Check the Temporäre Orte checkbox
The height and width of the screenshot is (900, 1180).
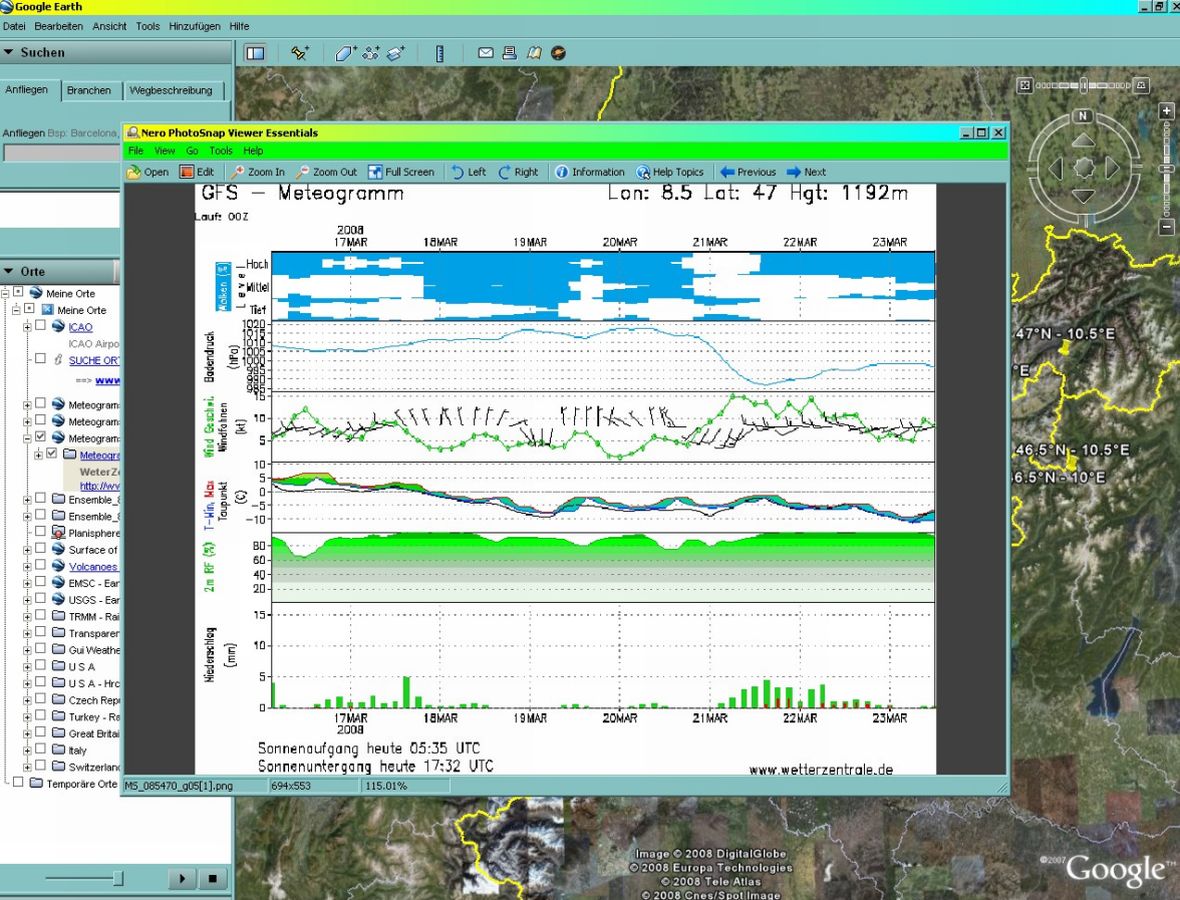(x=19, y=783)
